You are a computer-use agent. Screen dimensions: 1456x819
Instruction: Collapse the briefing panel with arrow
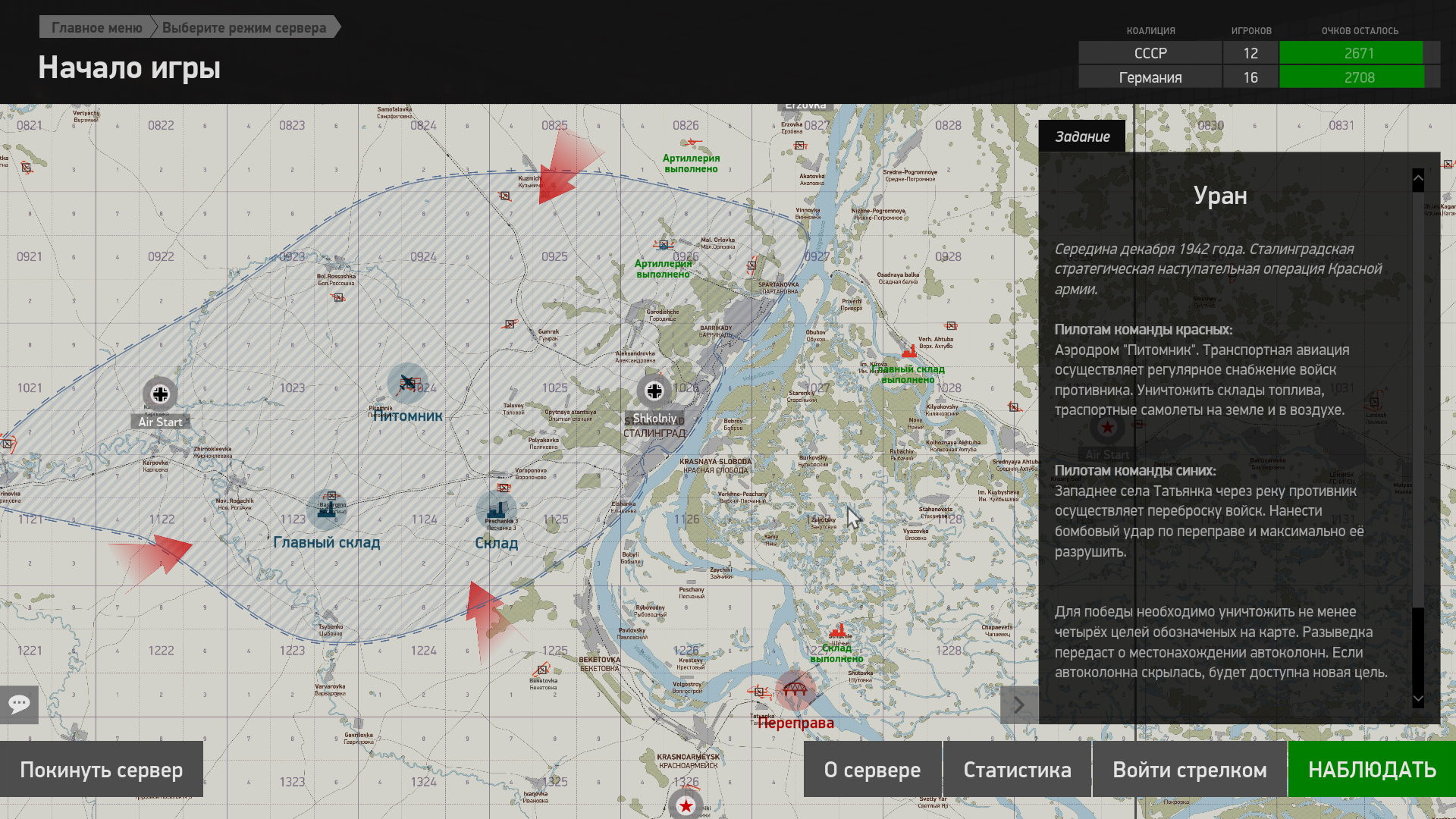tap(1019, 705)
